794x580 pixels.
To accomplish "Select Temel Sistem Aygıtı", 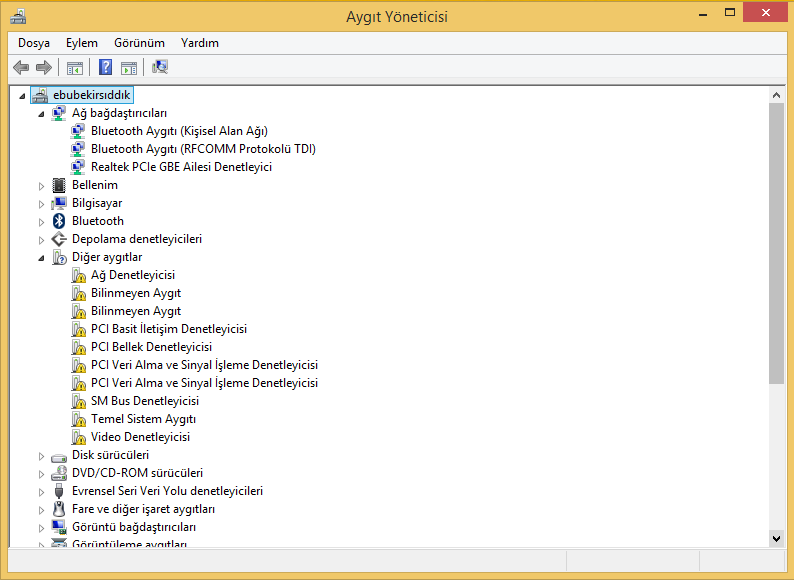I will click(x=143, y=419).
